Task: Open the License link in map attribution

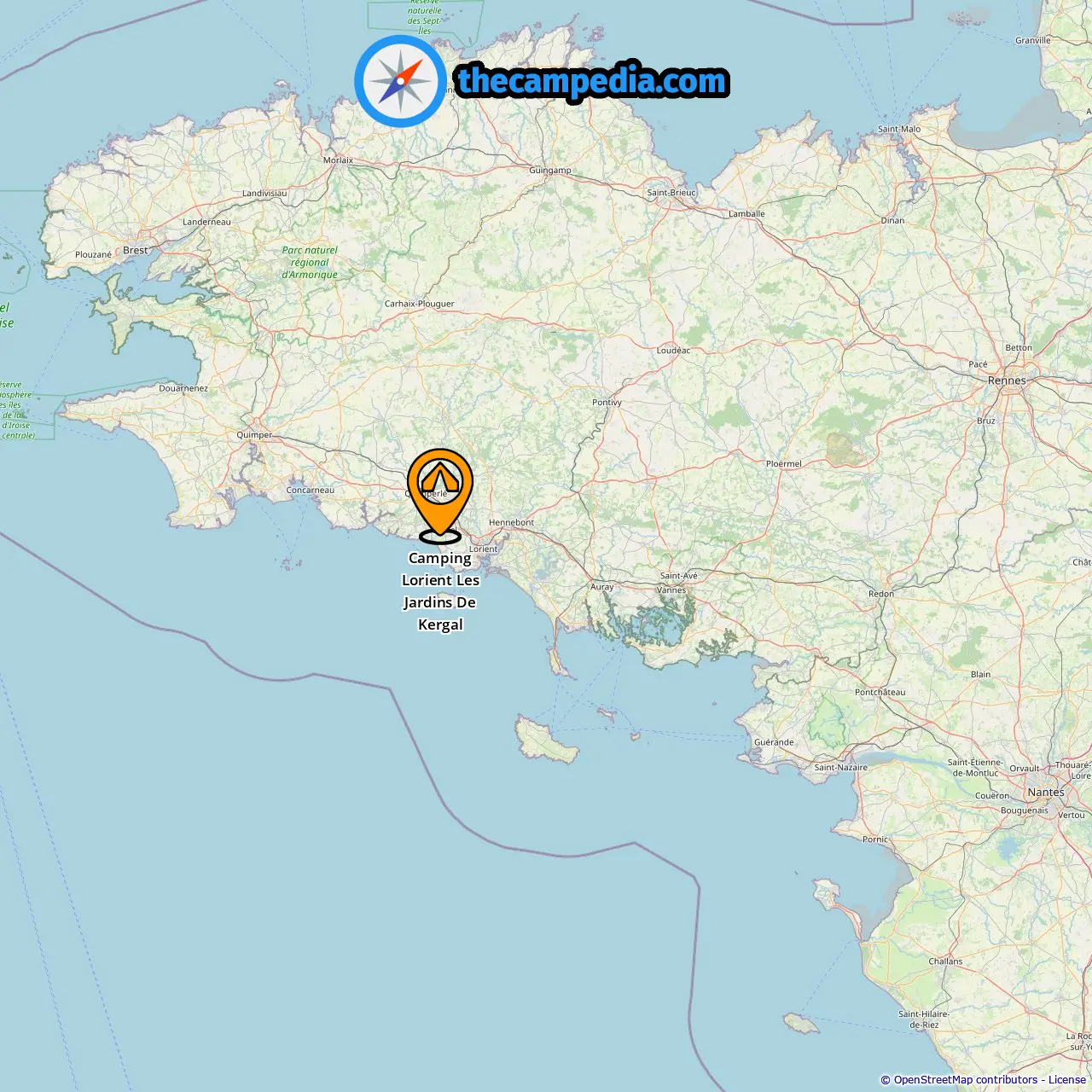Action: [x=1067, y=1080]
